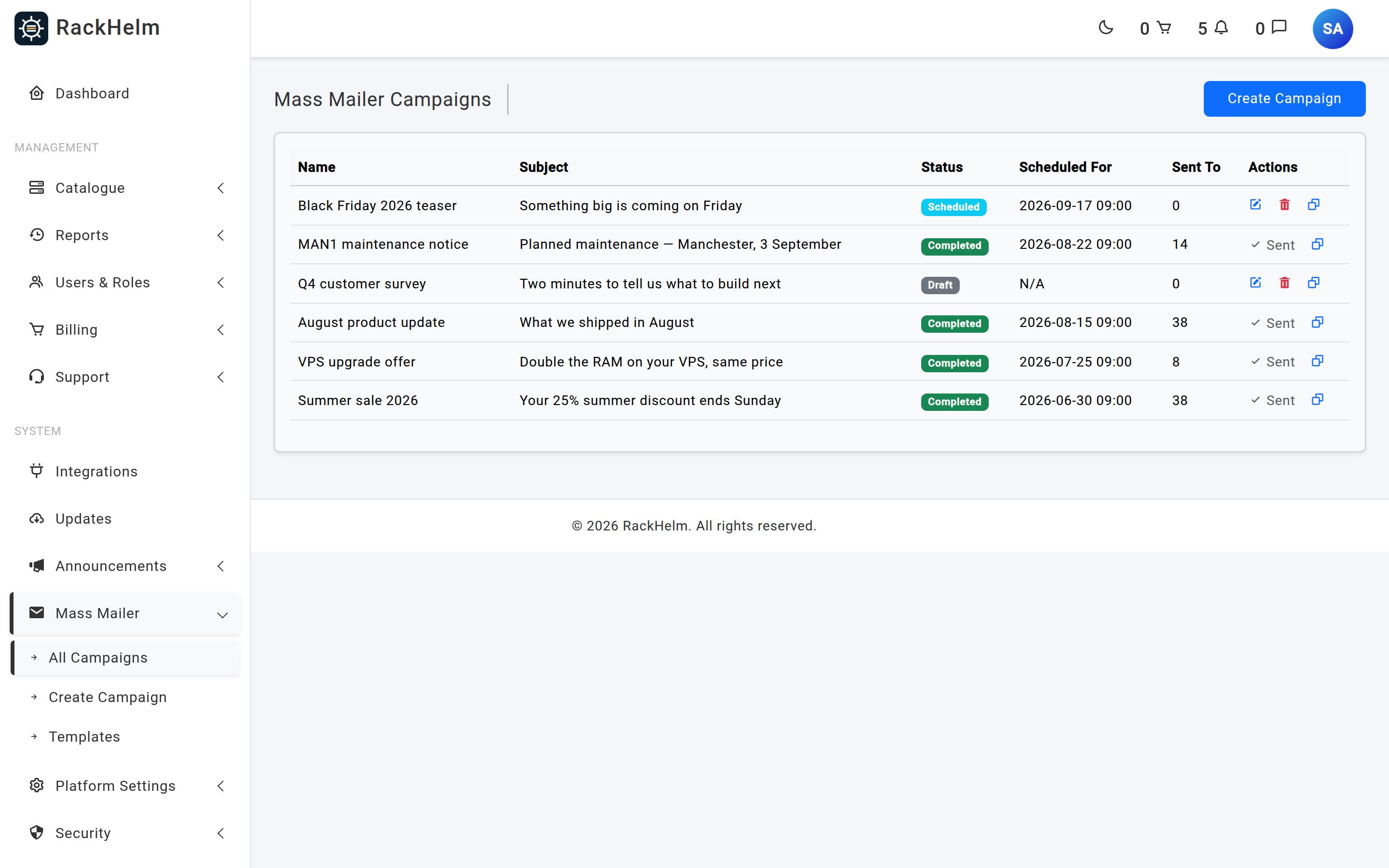Open Create Campaign submenu item
1389x868 pixels.
pyautogui.click(x=125, y=697)
